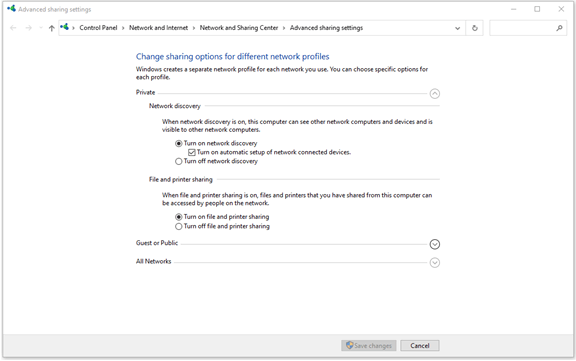
Task: Click the All Networks label
Action: point(154,261)
